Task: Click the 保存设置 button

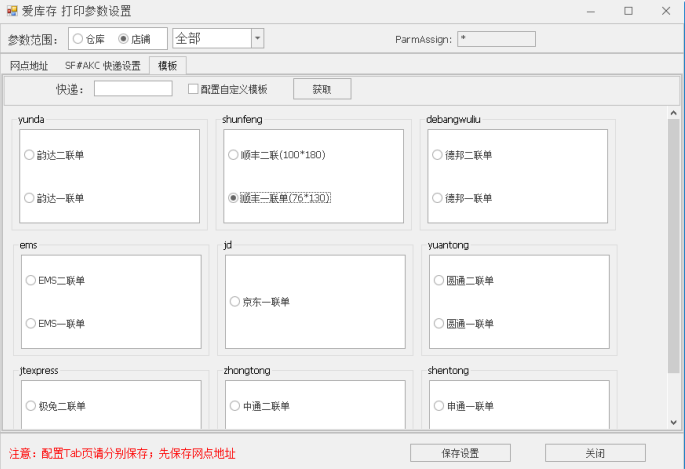Action: click(x=460, y=453)
